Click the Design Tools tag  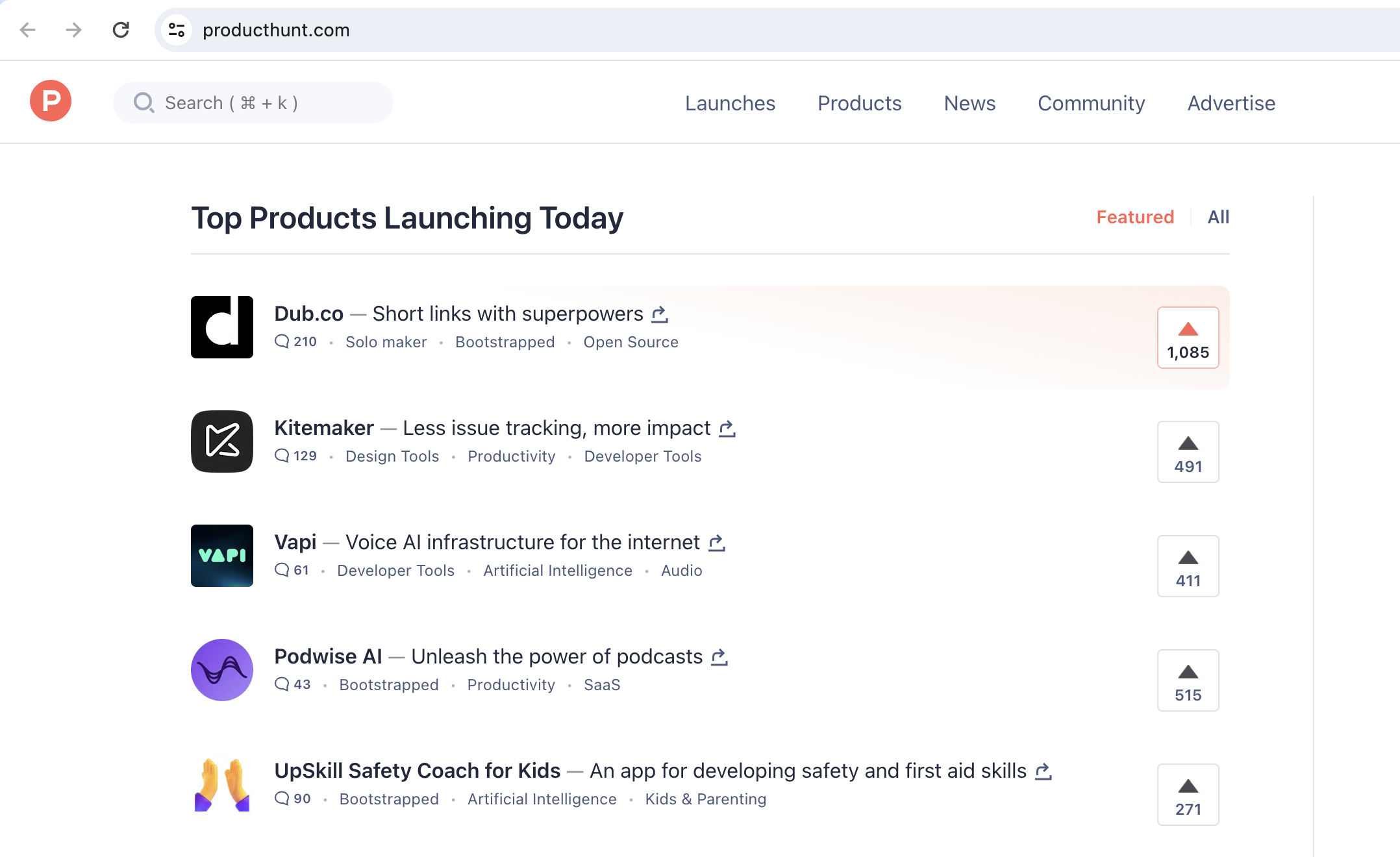392,456
